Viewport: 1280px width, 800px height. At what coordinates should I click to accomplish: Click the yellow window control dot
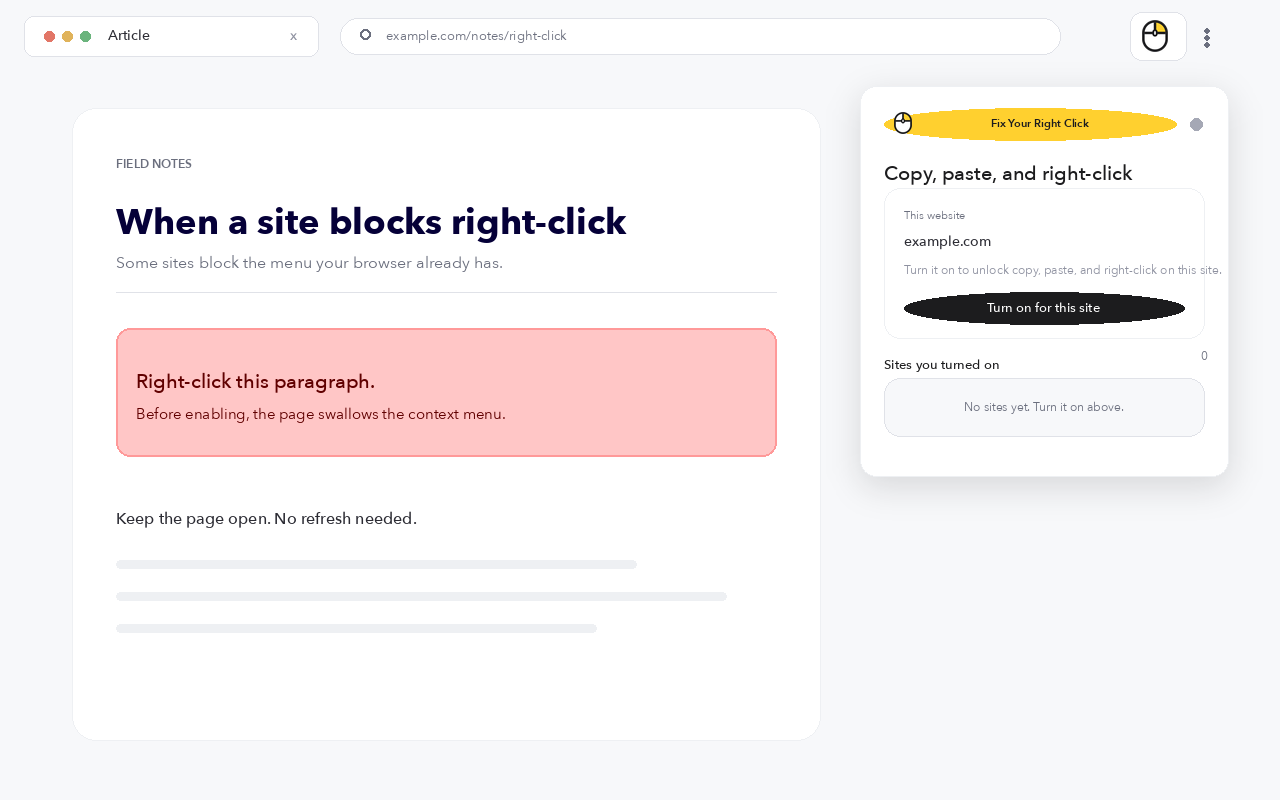(x=67, y=36)
